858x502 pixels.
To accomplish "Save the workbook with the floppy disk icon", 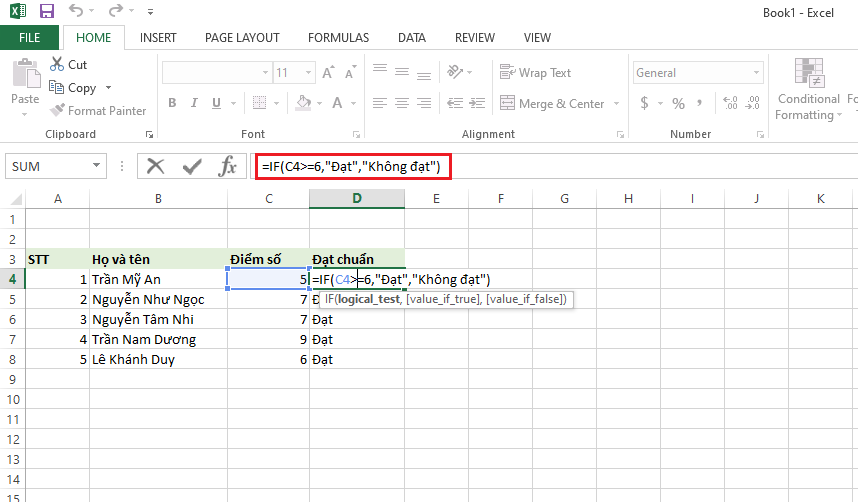I will (x=47, y=10).
